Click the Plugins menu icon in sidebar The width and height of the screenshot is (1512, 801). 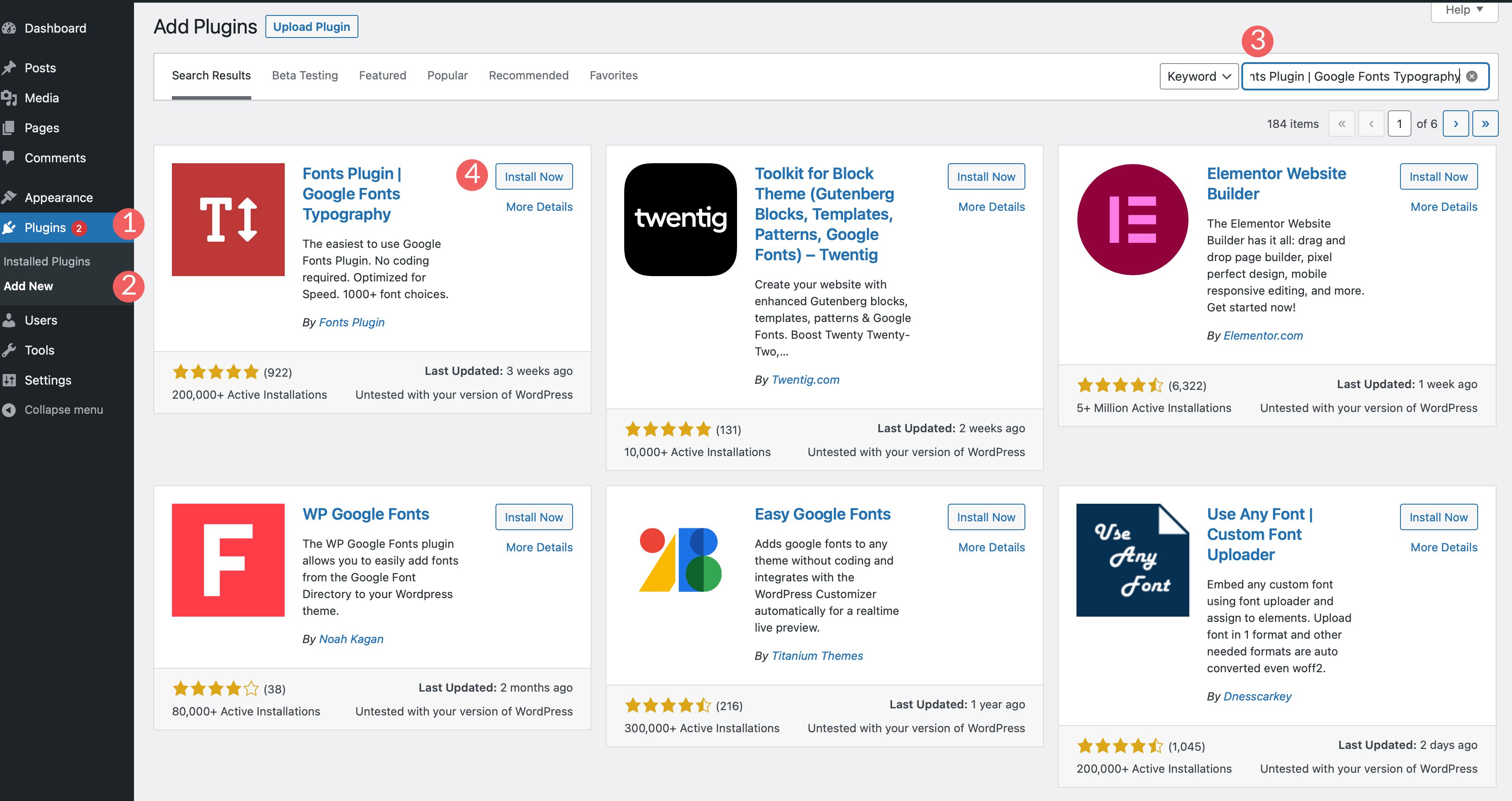click(x=12, y=227)
